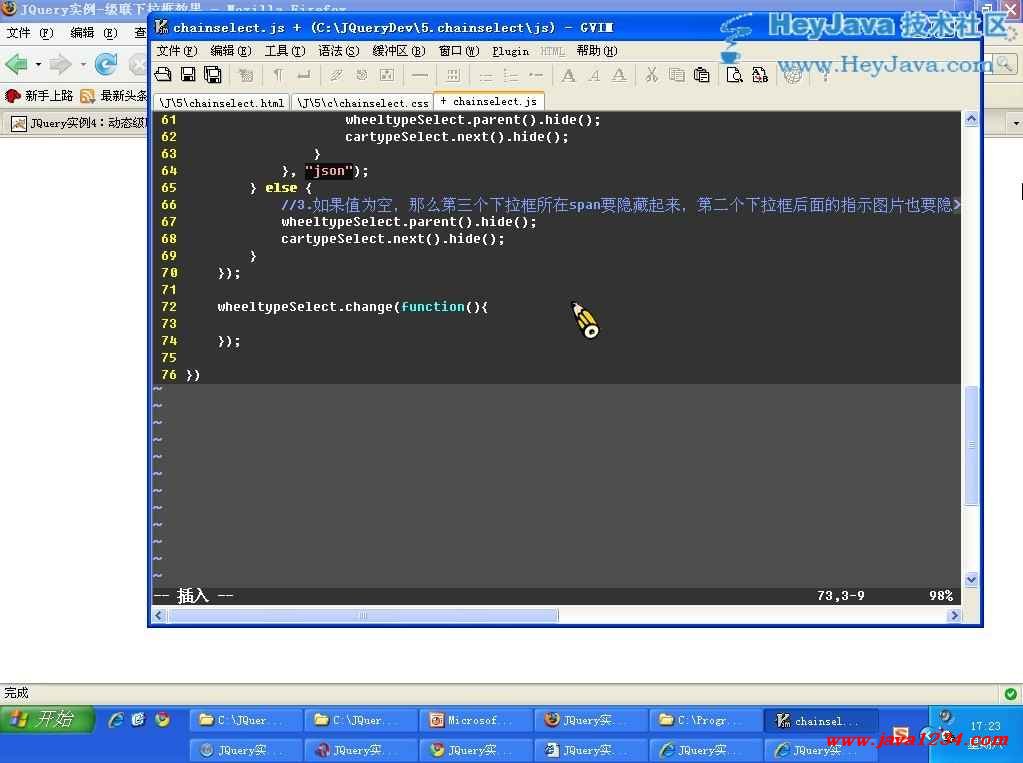The image size is (1023, 763).
Task: Click Internet Explorer quick launch icon
Action: pyautogui.click(x=116, y=719)
